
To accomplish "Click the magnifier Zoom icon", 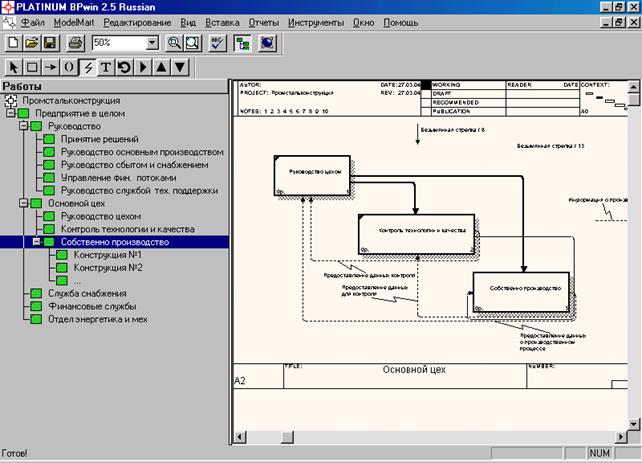I will coord(174,43).
